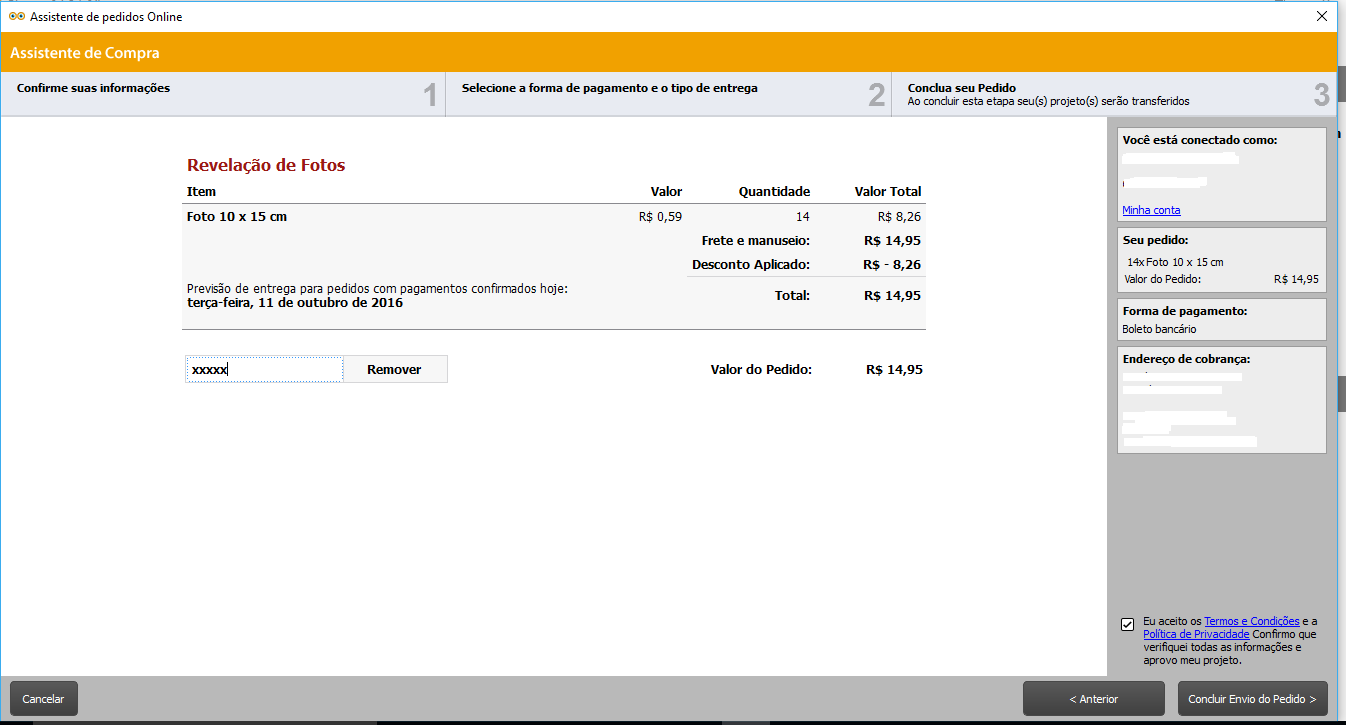View the 'Política de Privacidade' link
The width and height of the screenshot is (1346, 725).
(1196, 634)
